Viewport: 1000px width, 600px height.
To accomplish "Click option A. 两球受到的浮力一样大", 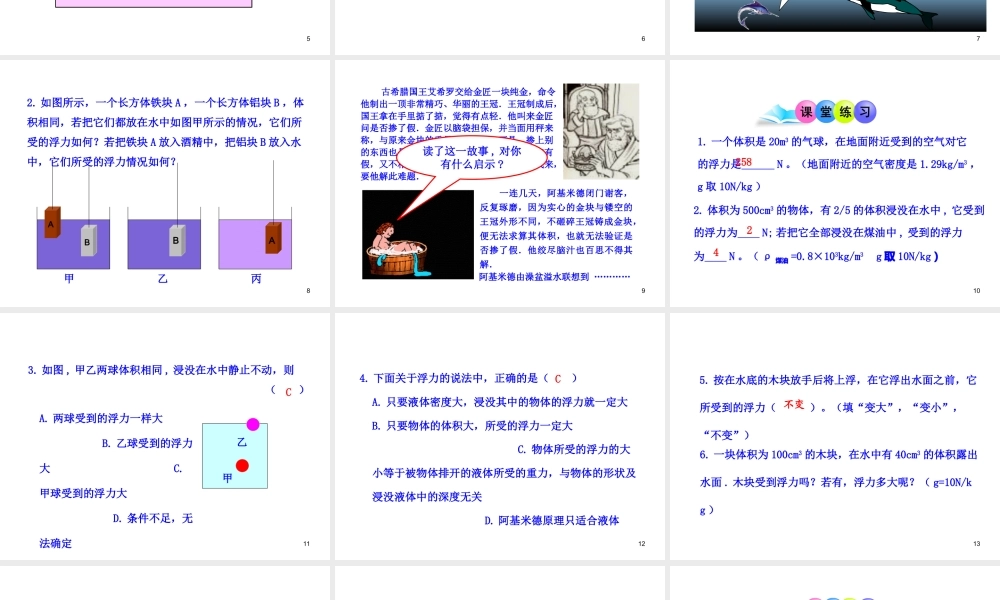I will [101, 418].
